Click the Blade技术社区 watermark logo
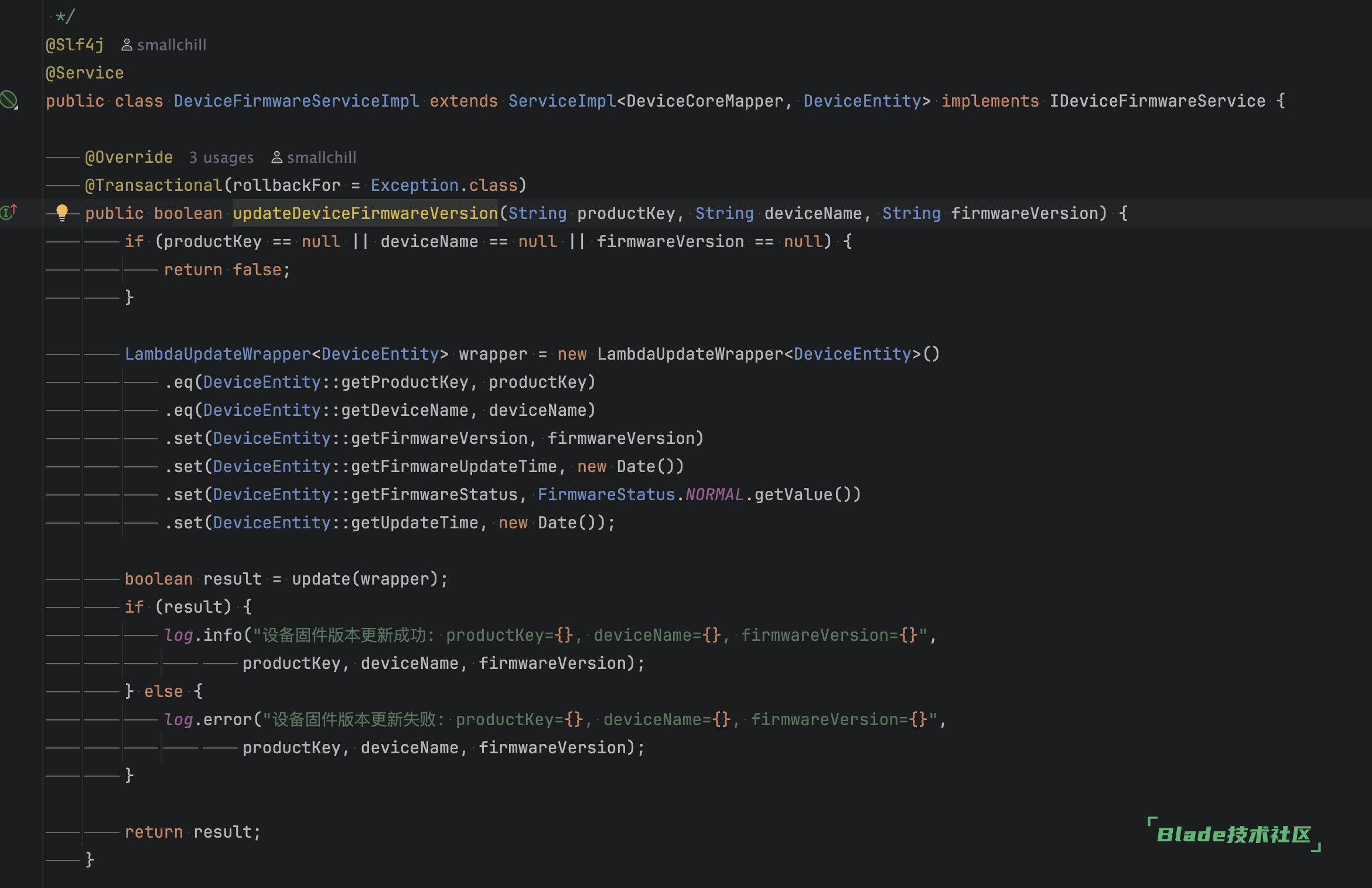The image size is (1372, 888). click(x=1234, y=834)
